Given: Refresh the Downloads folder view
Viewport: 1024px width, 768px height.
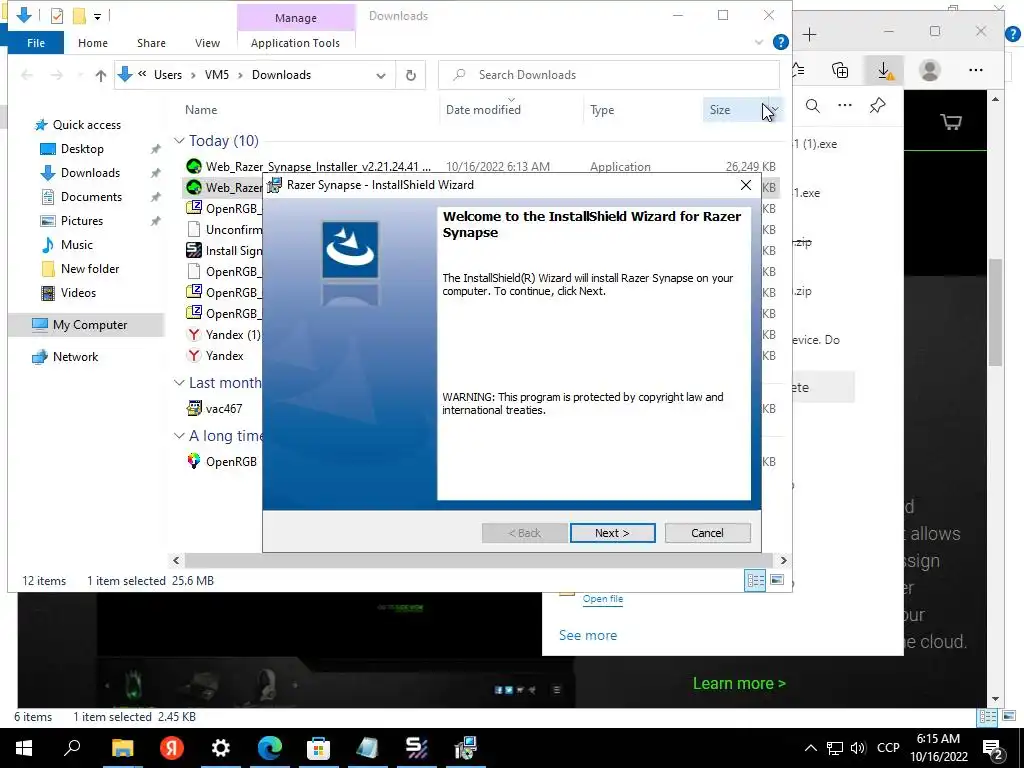Looking at the screenshot, I should [411, 75].
